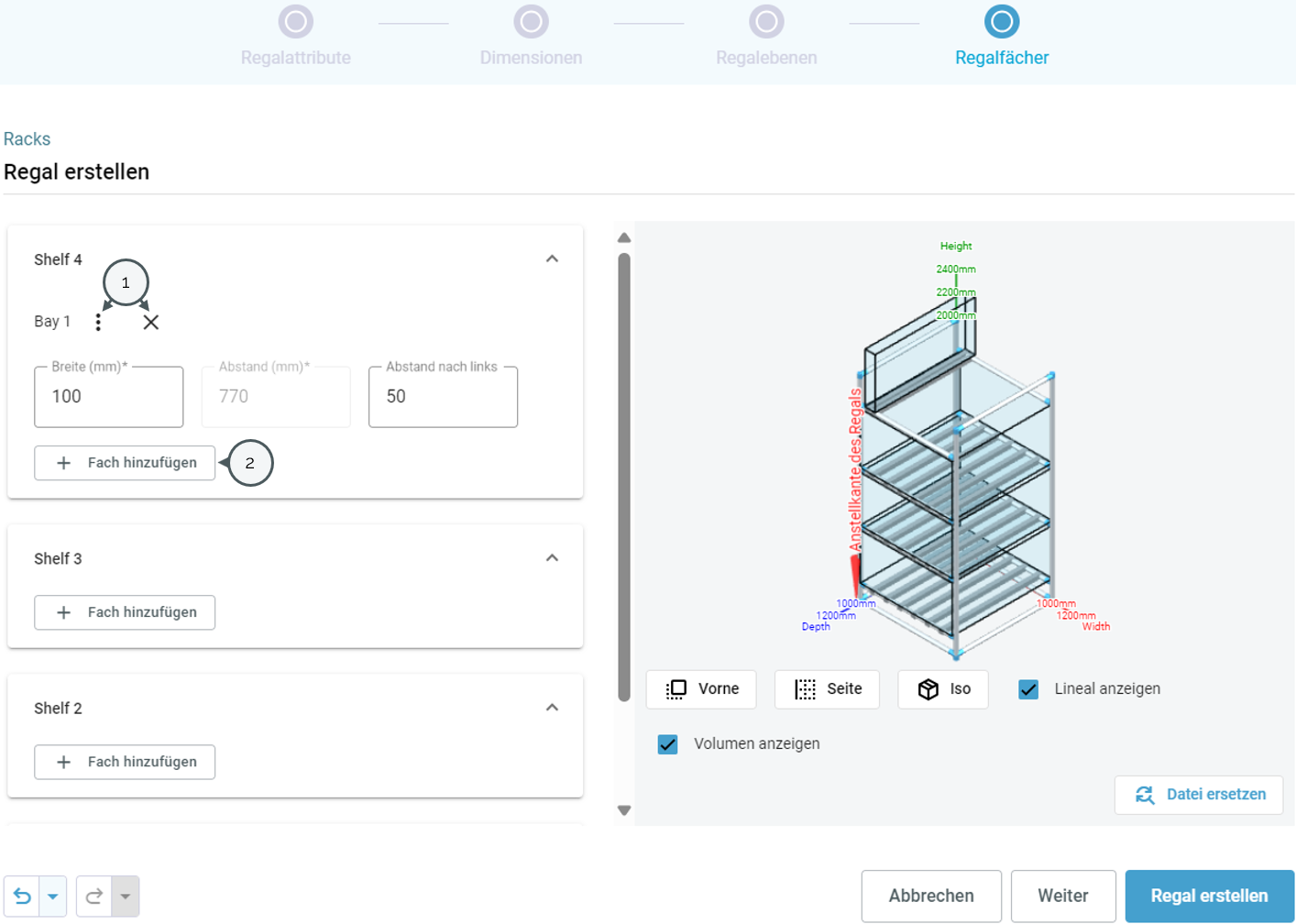Image resolution: width=1296 pixels, height=924 pixels.
Task: Switch 3D preview to Seite view
Action: click(827, 689)
